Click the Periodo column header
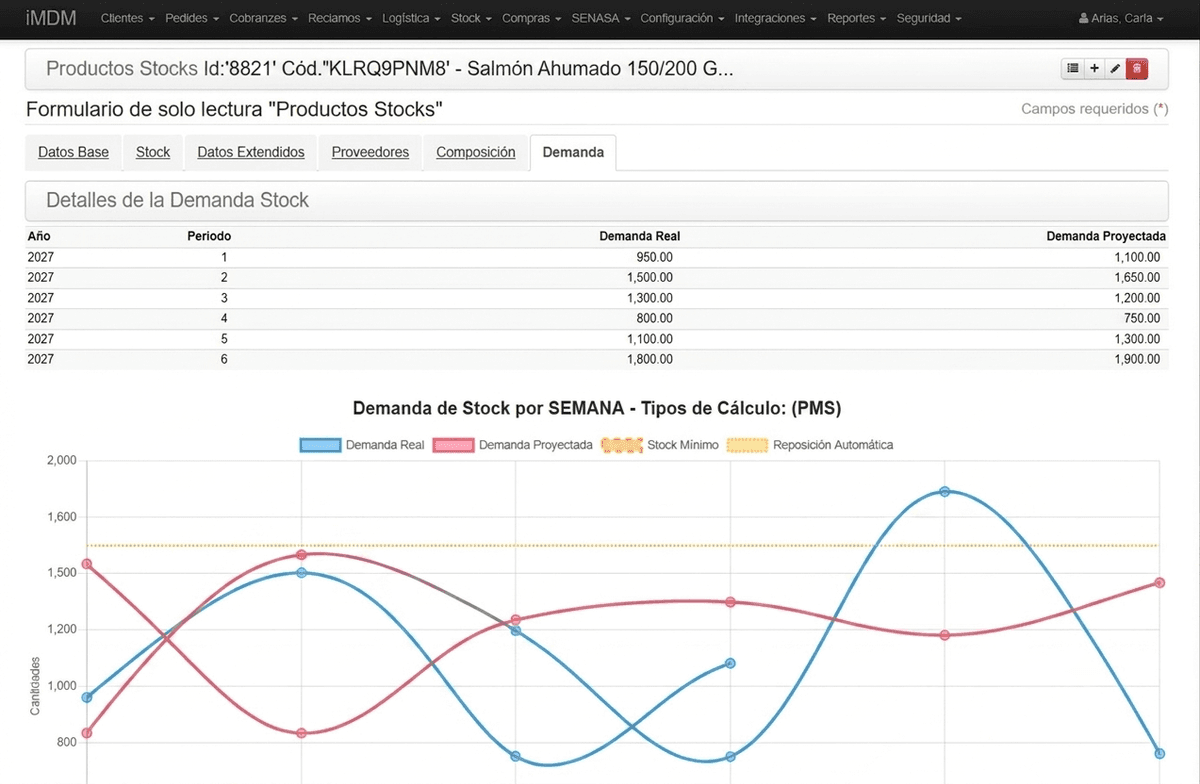The width and height of the screenshot is (1200, 784). point(209,237)
